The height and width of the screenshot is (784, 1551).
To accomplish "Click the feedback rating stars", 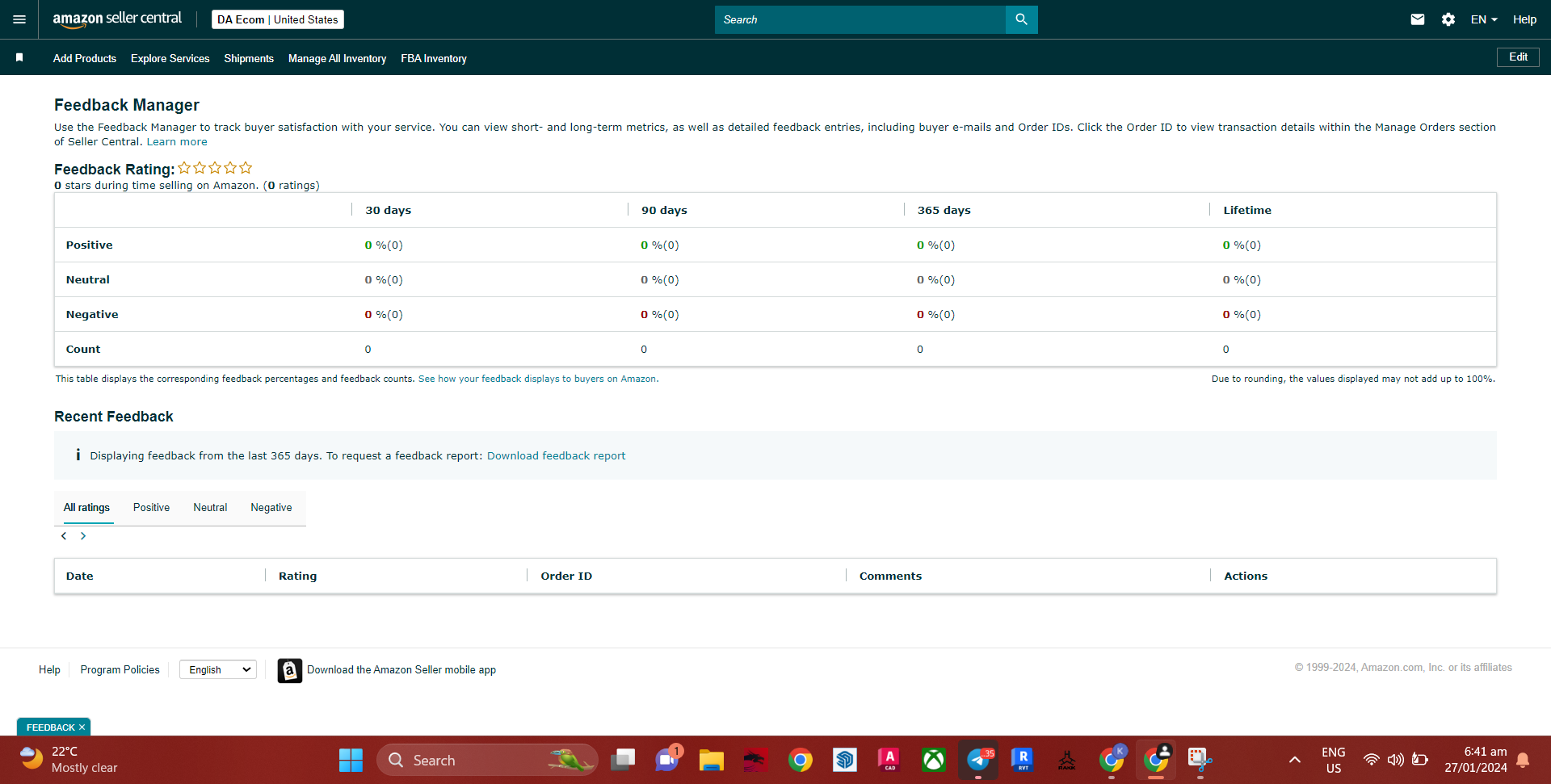I will pyautogui.click(x=215, y=168).
